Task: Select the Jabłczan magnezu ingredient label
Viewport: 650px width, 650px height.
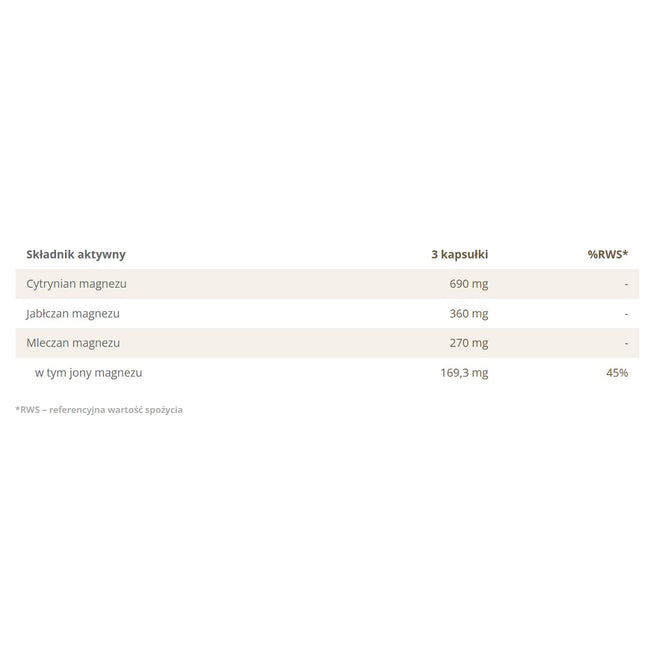Action: coord(73,314)
